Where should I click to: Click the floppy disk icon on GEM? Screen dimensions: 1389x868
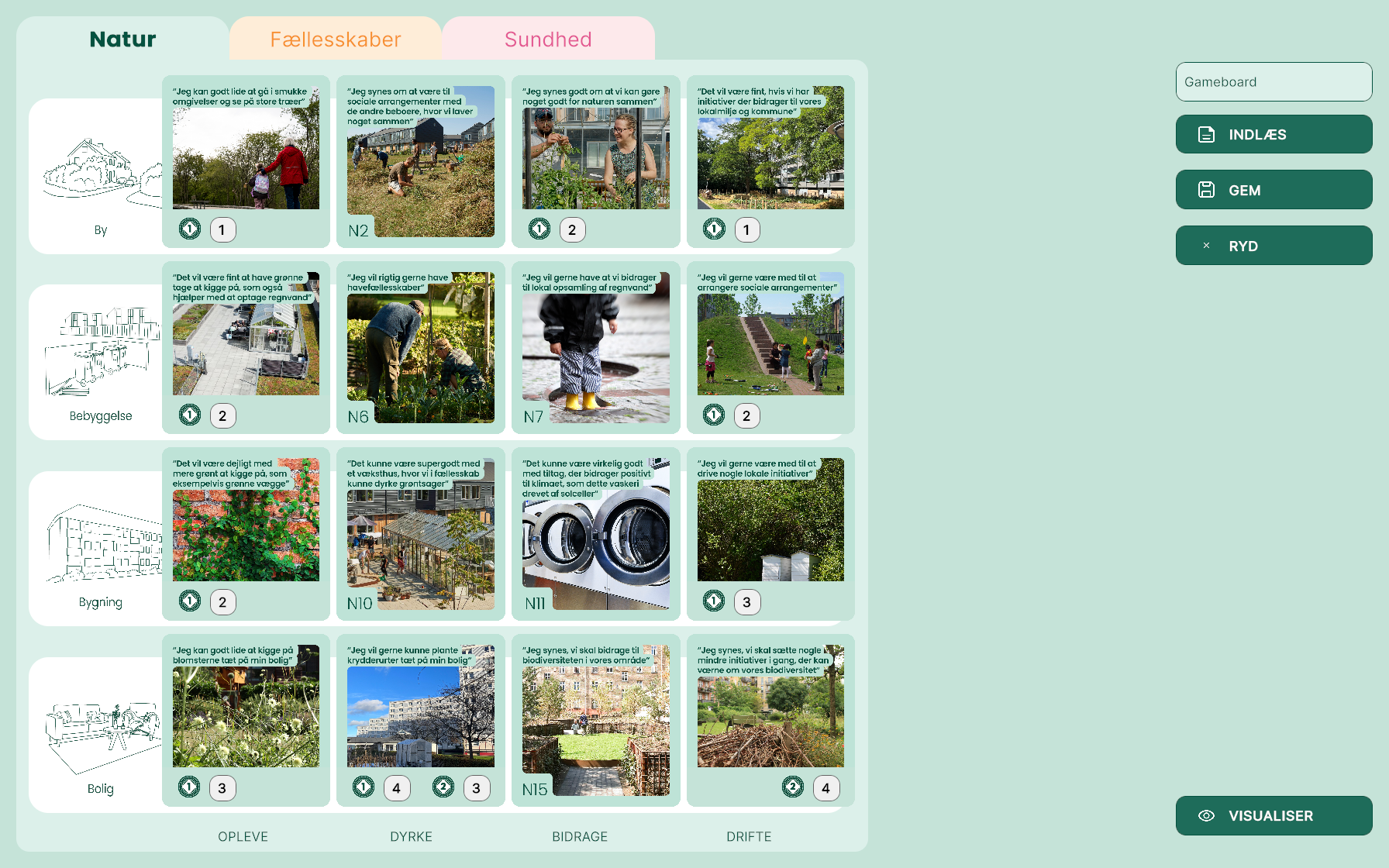(1206, 190)
